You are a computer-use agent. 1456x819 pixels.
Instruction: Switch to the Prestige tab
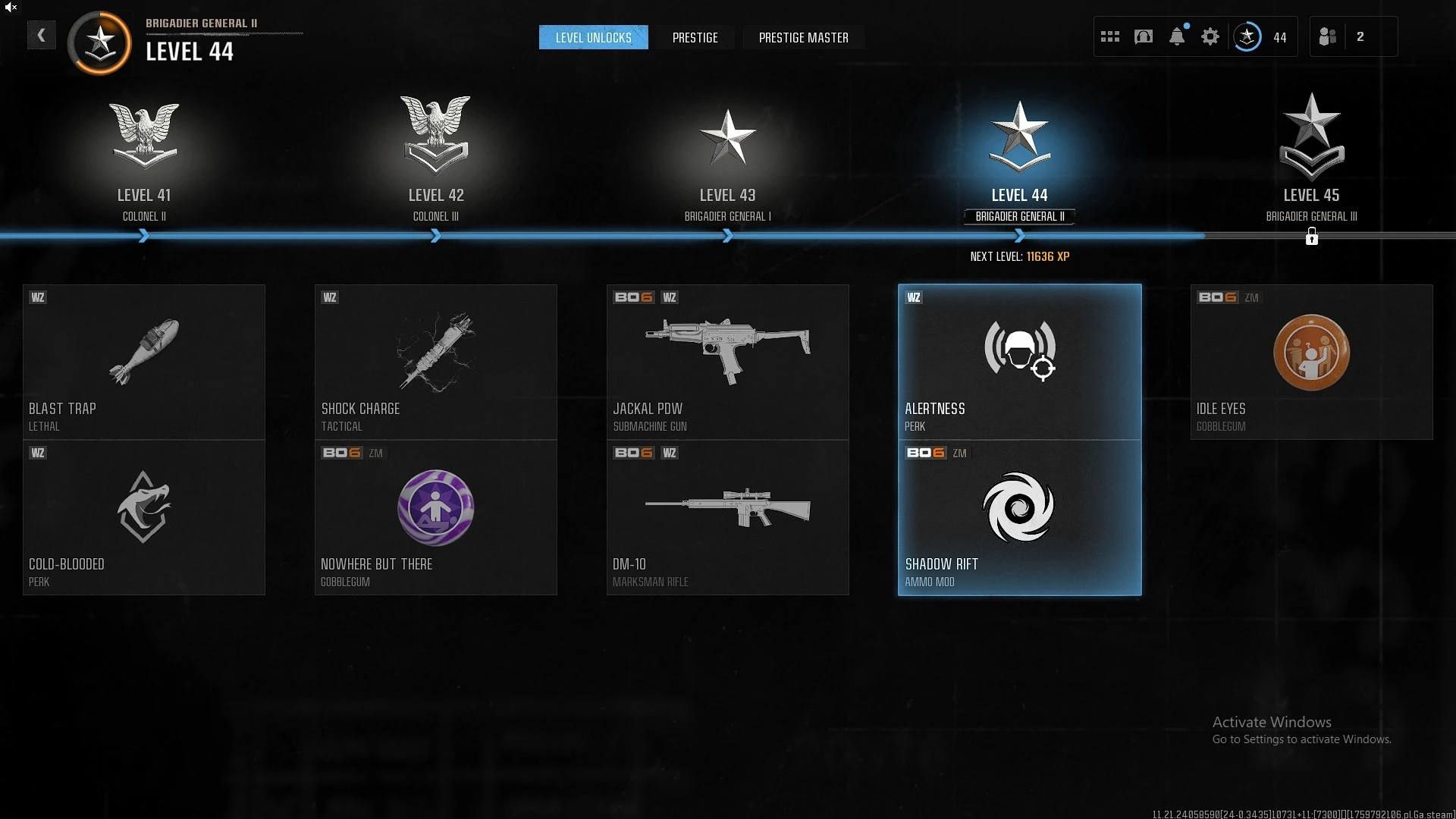[695, 37]
